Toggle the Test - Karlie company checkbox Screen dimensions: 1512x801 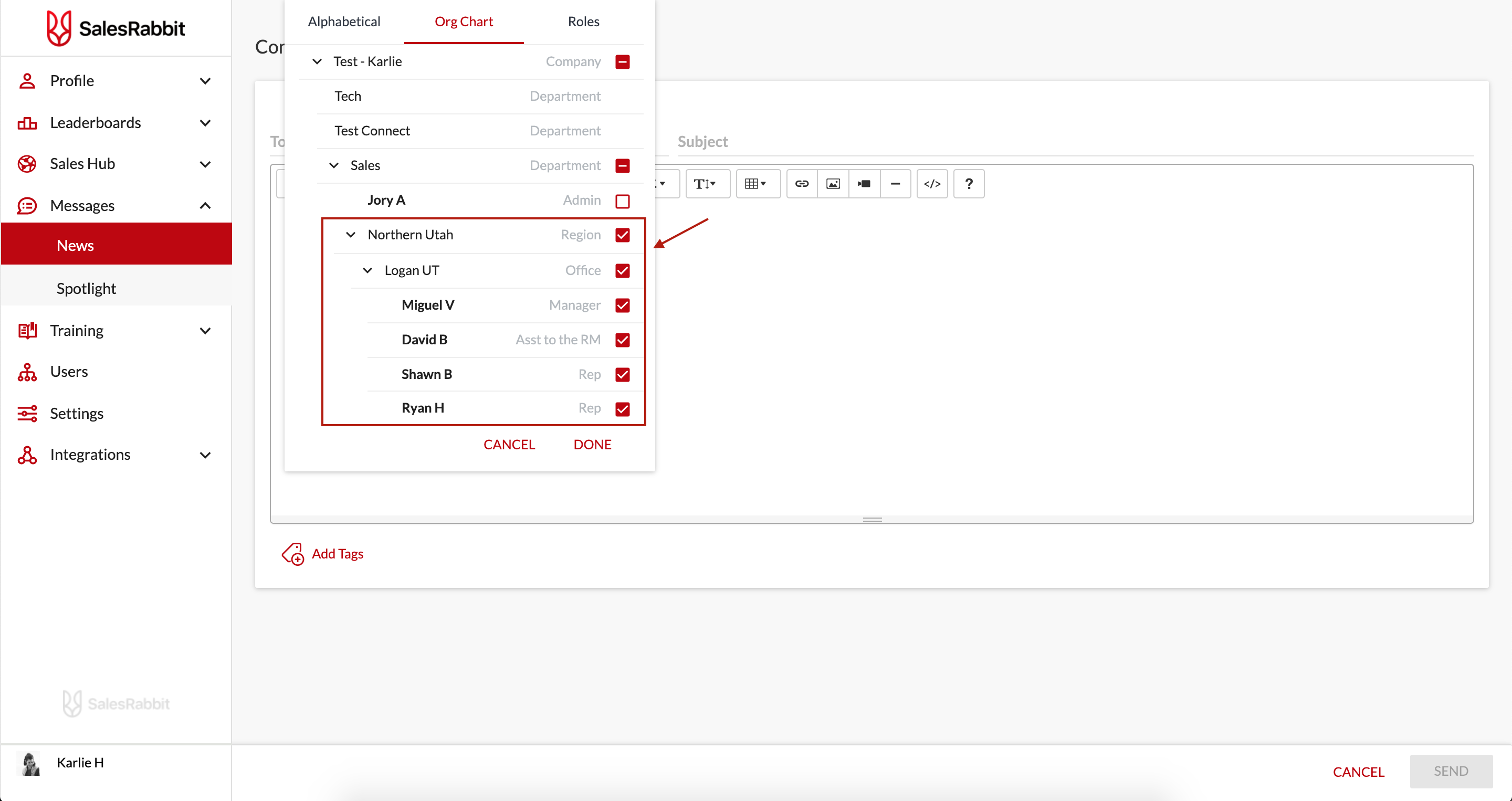click(622, 61)
